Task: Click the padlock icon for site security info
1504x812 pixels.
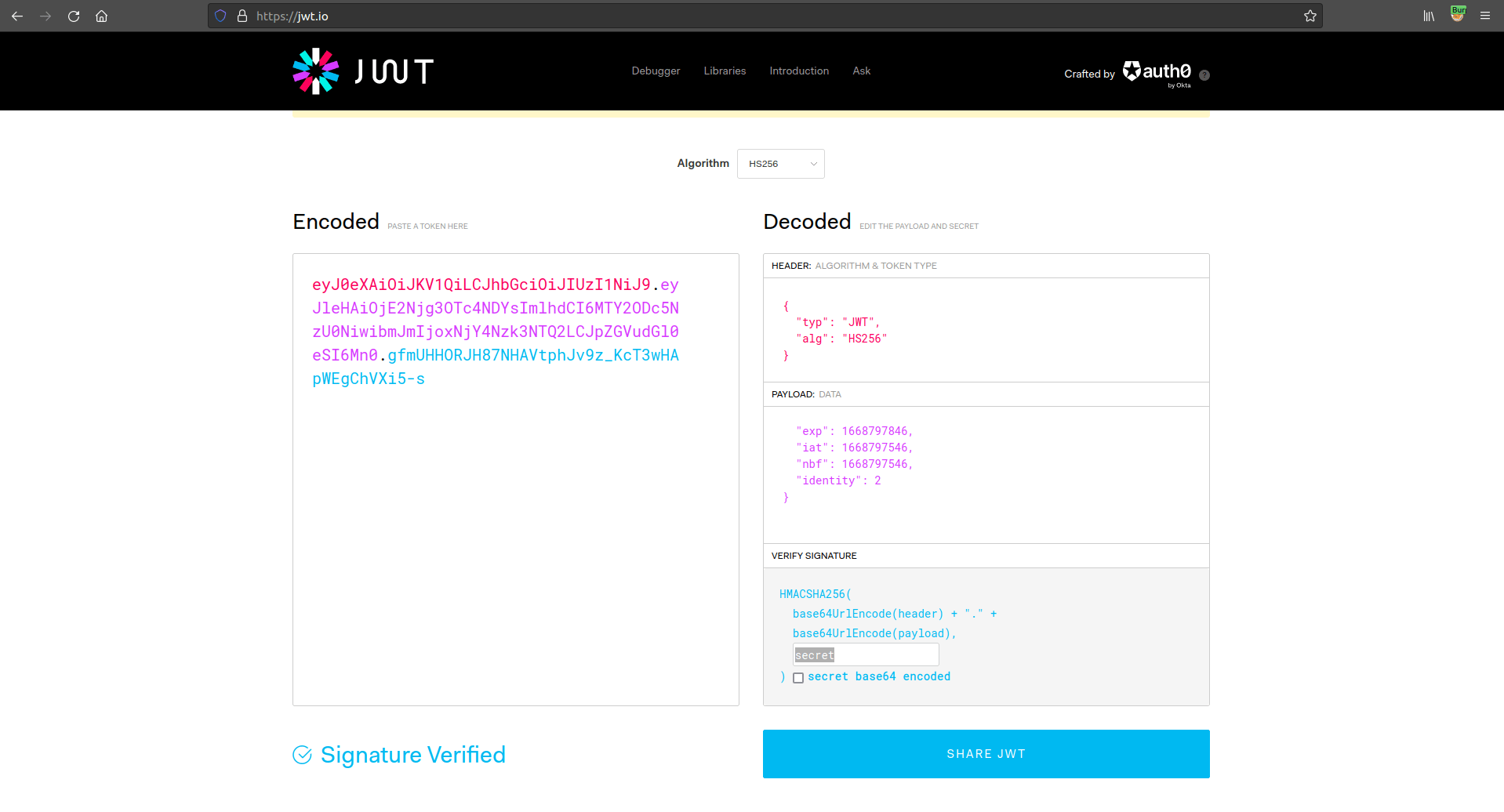Action: 242,16
